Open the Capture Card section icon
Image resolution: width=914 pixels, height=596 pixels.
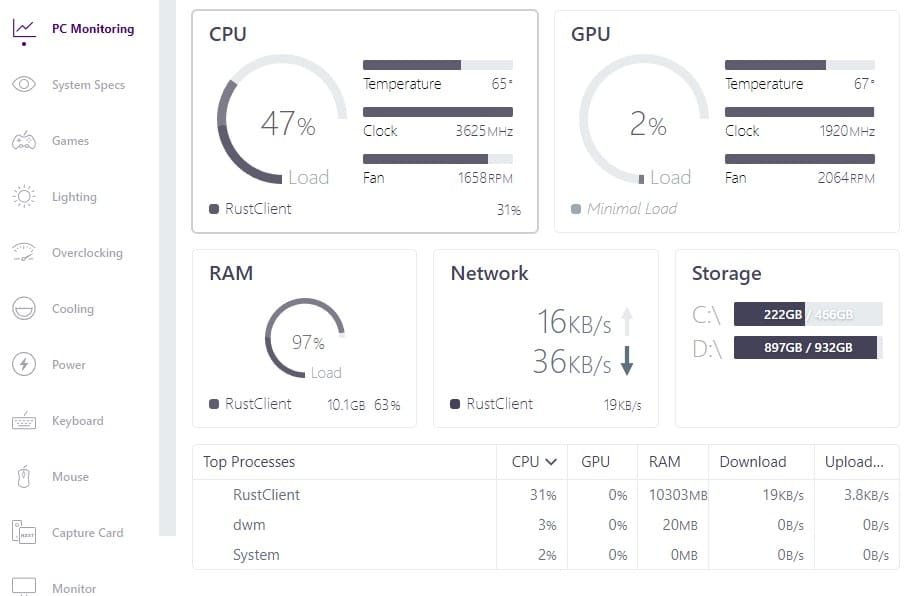pos(24,533)
